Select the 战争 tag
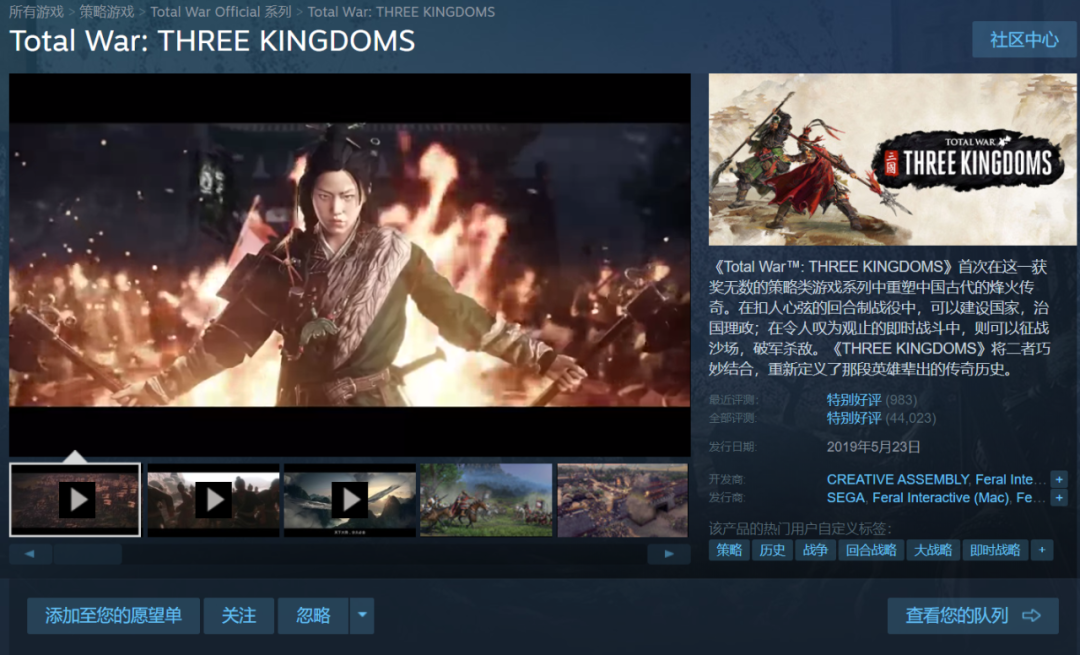The height and width of the screenshot is (655, 1080). (815, 550)
